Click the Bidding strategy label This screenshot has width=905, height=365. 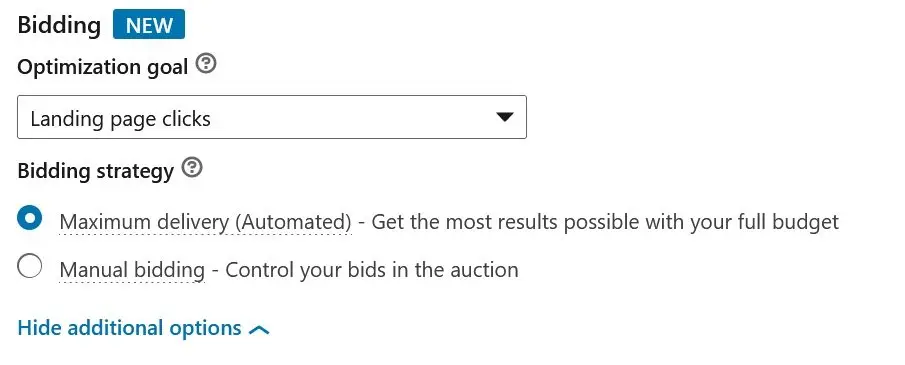tap(95, 172)
